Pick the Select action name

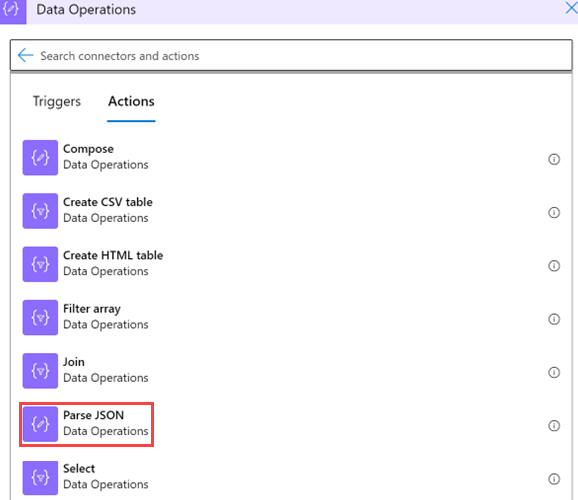pyautogui.click(x=79, y=469)
